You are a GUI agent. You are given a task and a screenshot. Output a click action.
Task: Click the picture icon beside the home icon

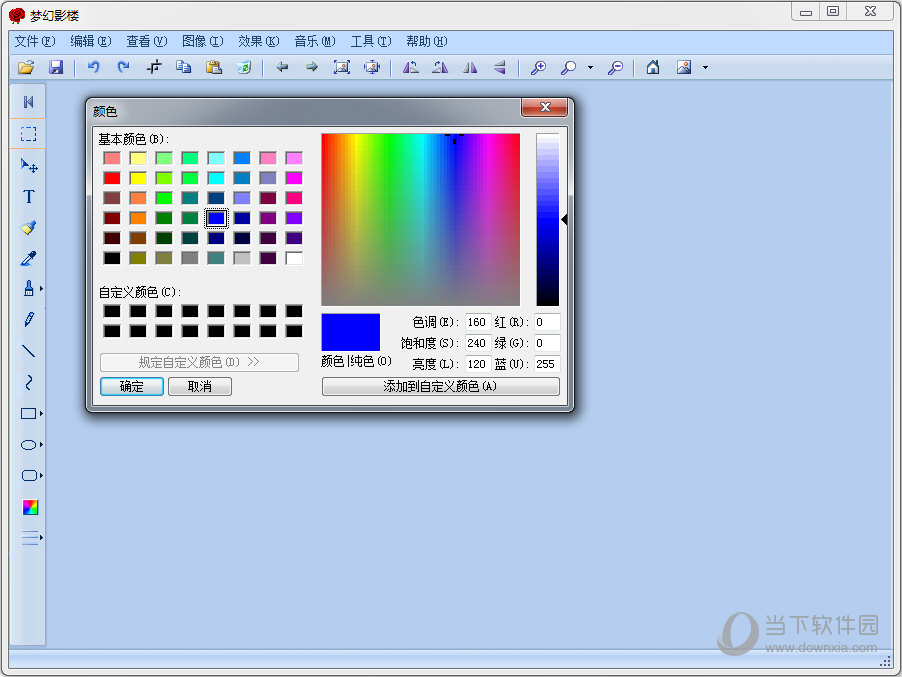point(684,67)
